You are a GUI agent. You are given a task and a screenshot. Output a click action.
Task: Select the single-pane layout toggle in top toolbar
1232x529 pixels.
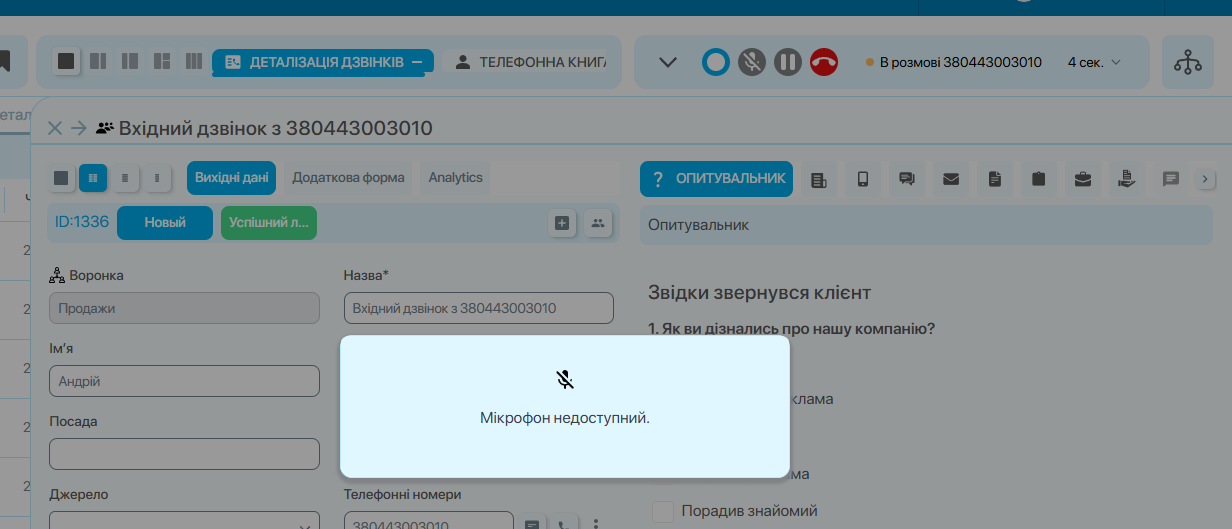66,62
